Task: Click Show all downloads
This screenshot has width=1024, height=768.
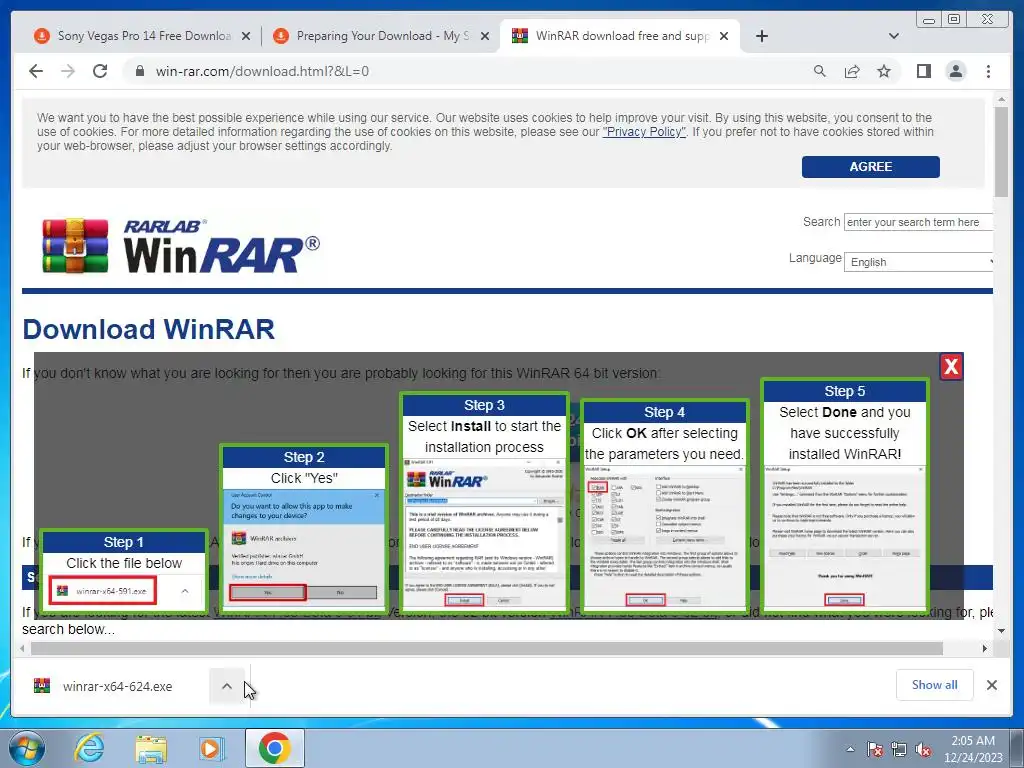Action: (x=935, y=685)
